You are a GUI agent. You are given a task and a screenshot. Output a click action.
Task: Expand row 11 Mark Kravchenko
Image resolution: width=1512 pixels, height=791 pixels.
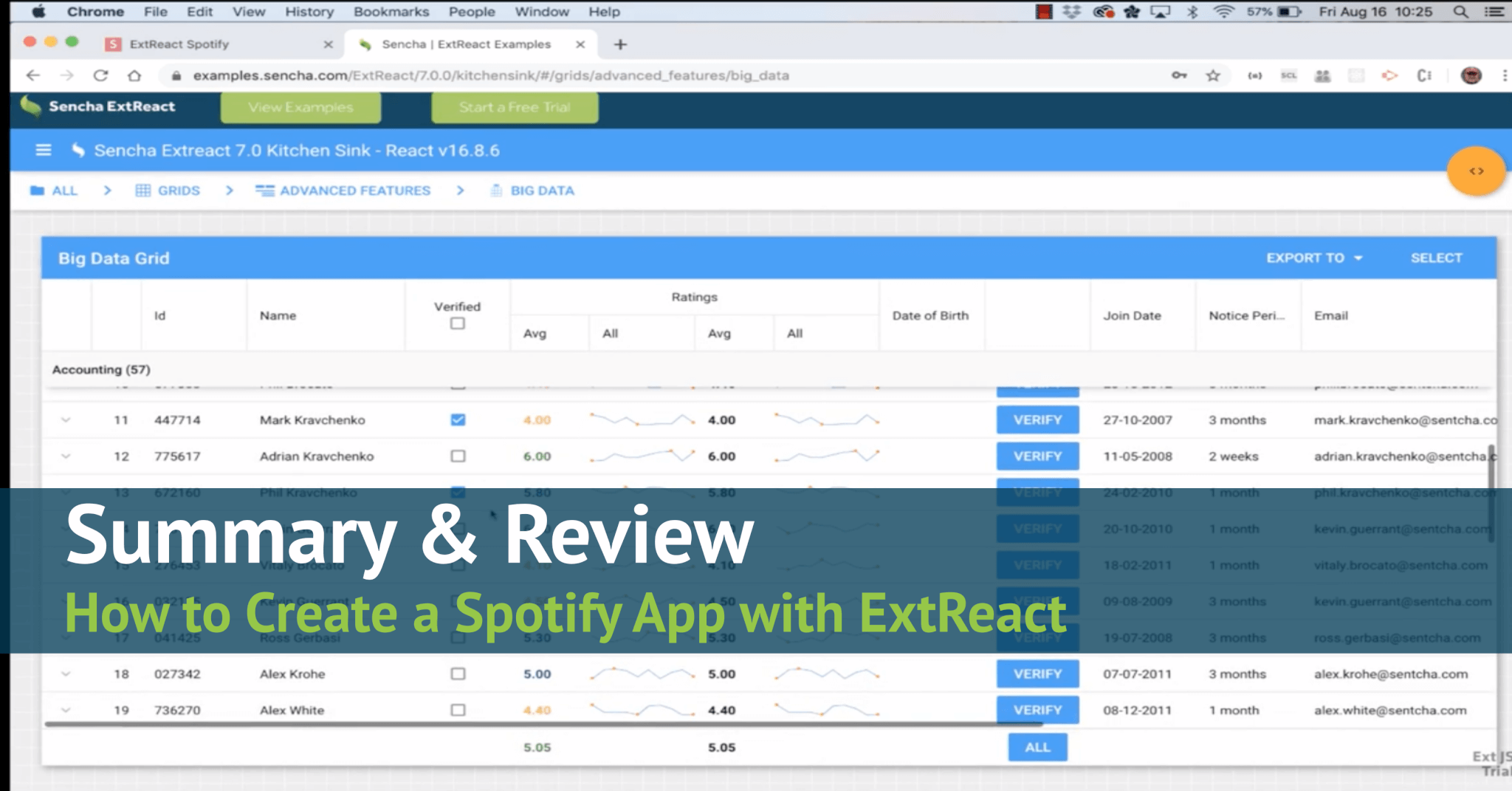pyautogui.click(x=66, y=420)
